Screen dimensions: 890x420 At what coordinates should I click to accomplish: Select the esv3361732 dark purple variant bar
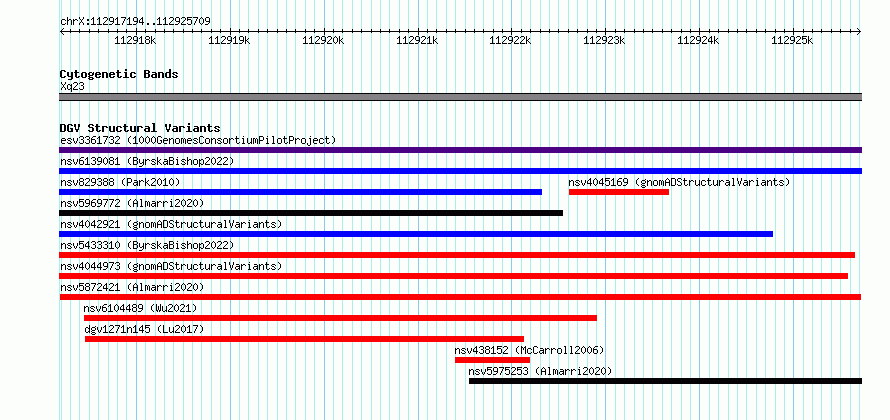tap(460, 150)
